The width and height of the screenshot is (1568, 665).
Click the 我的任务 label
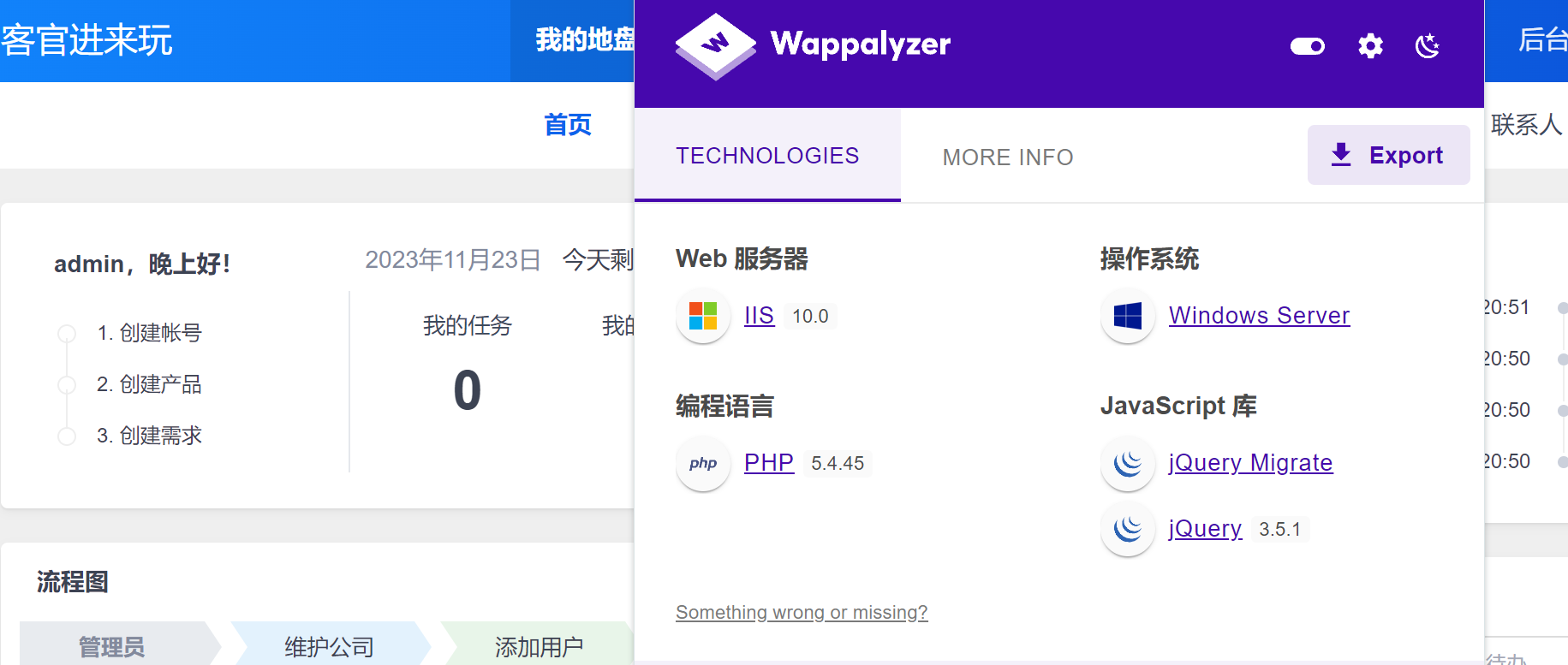coord(468,325)
